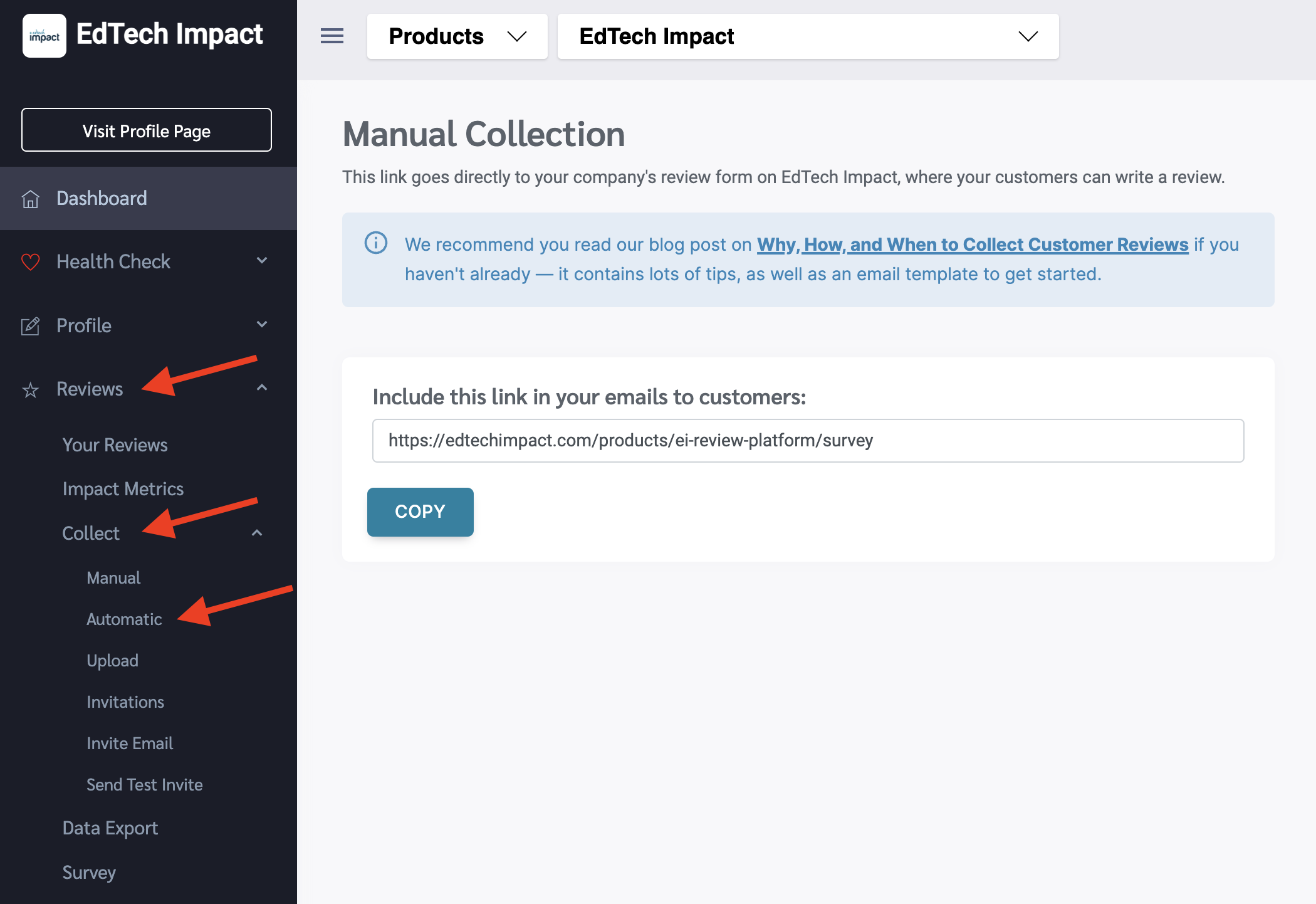Image resolution: width=1316 pixels, height=904 pixels.
Task: Click 'Include this link in your emails' label
Action: pos(589,397)
